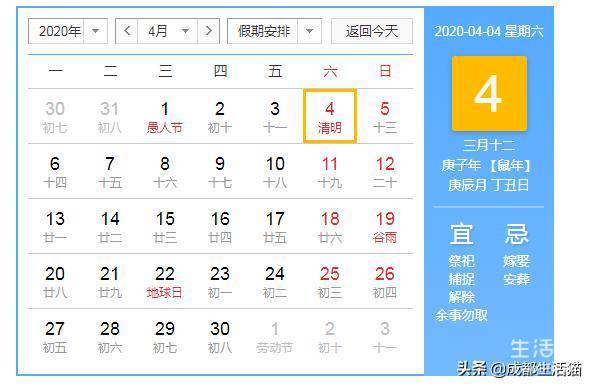This screenshot has height=388, width=593.
Task: Click the 返回今天 button
Action: coord(372,31)
